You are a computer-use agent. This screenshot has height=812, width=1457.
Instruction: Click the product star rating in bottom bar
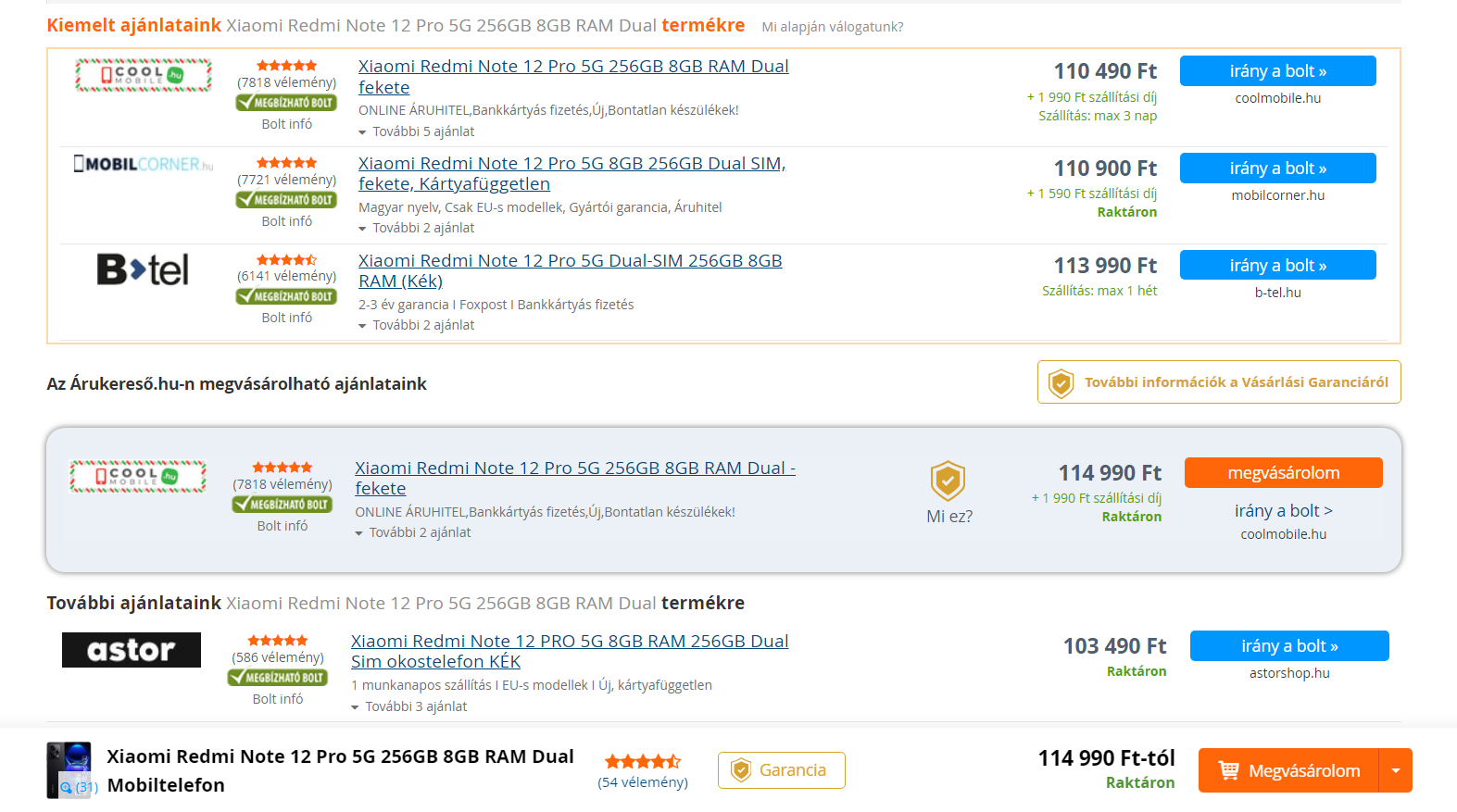[x=643, y=762]
